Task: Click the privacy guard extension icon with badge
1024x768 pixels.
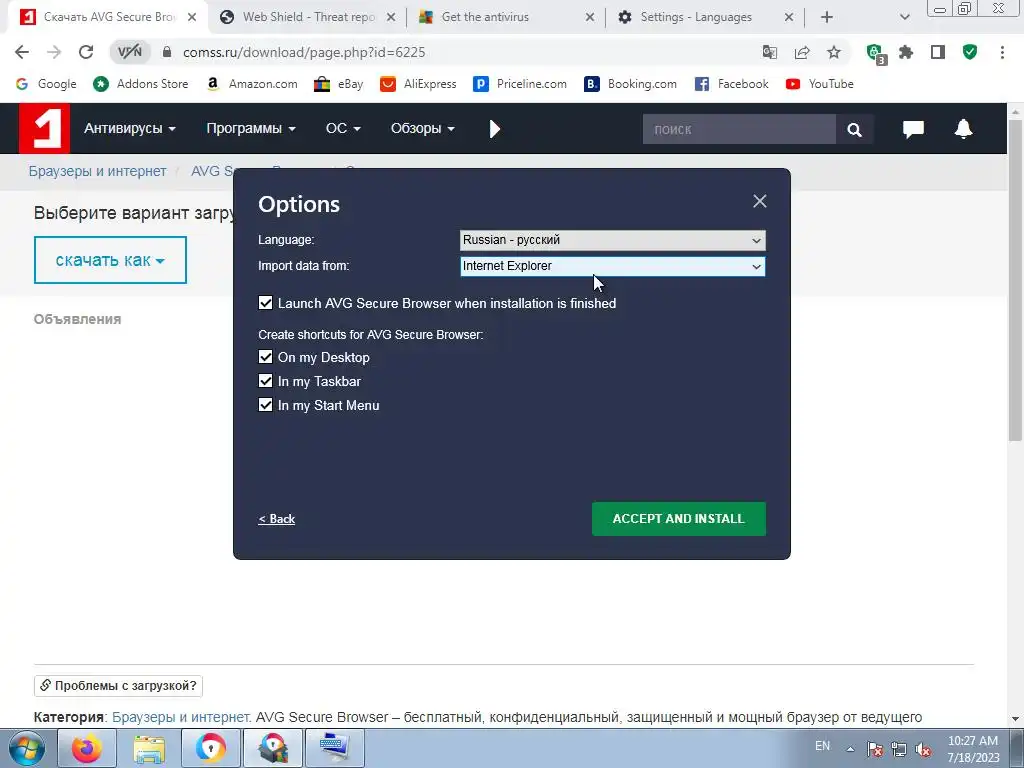Action: coord(875,54)
